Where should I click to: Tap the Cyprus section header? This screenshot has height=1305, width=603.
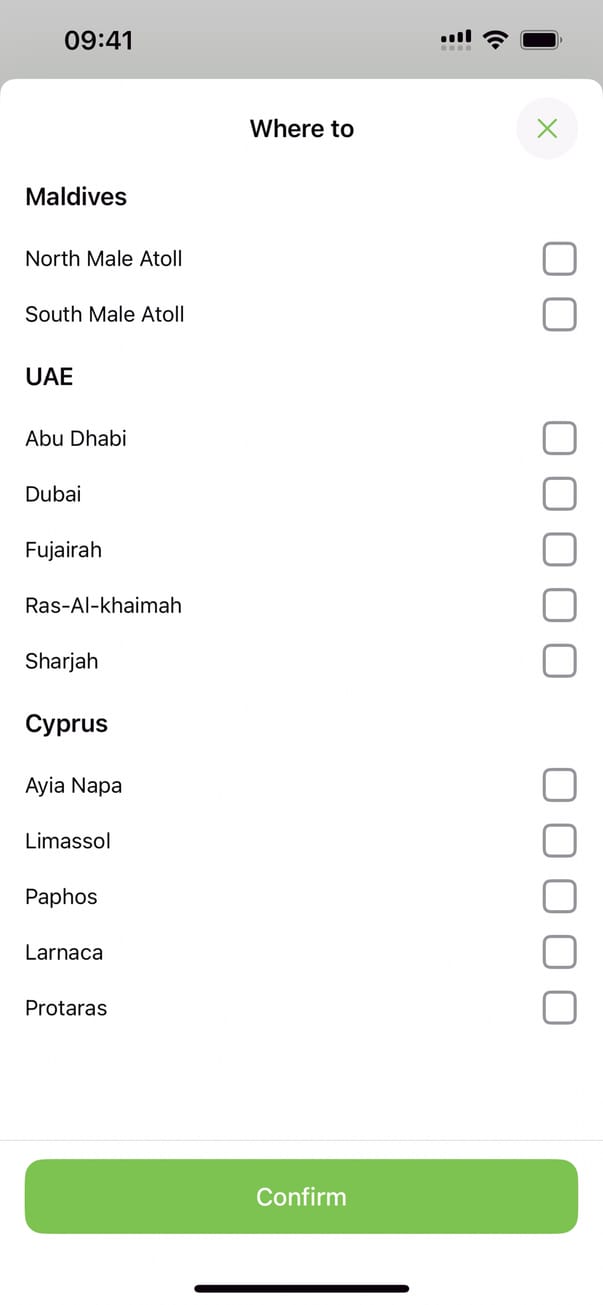66,724
